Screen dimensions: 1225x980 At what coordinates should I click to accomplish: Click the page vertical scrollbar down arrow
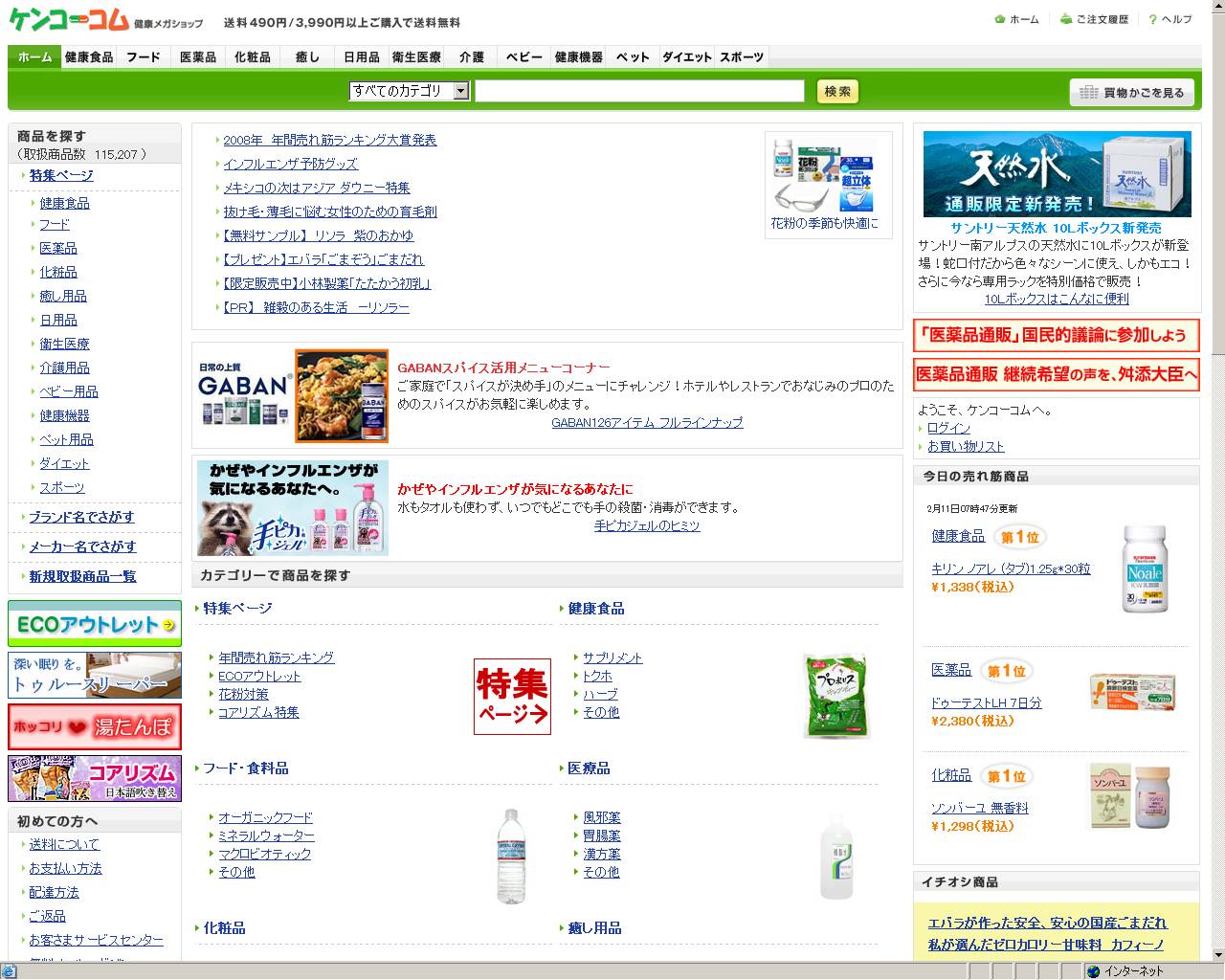click(1216, 953)
